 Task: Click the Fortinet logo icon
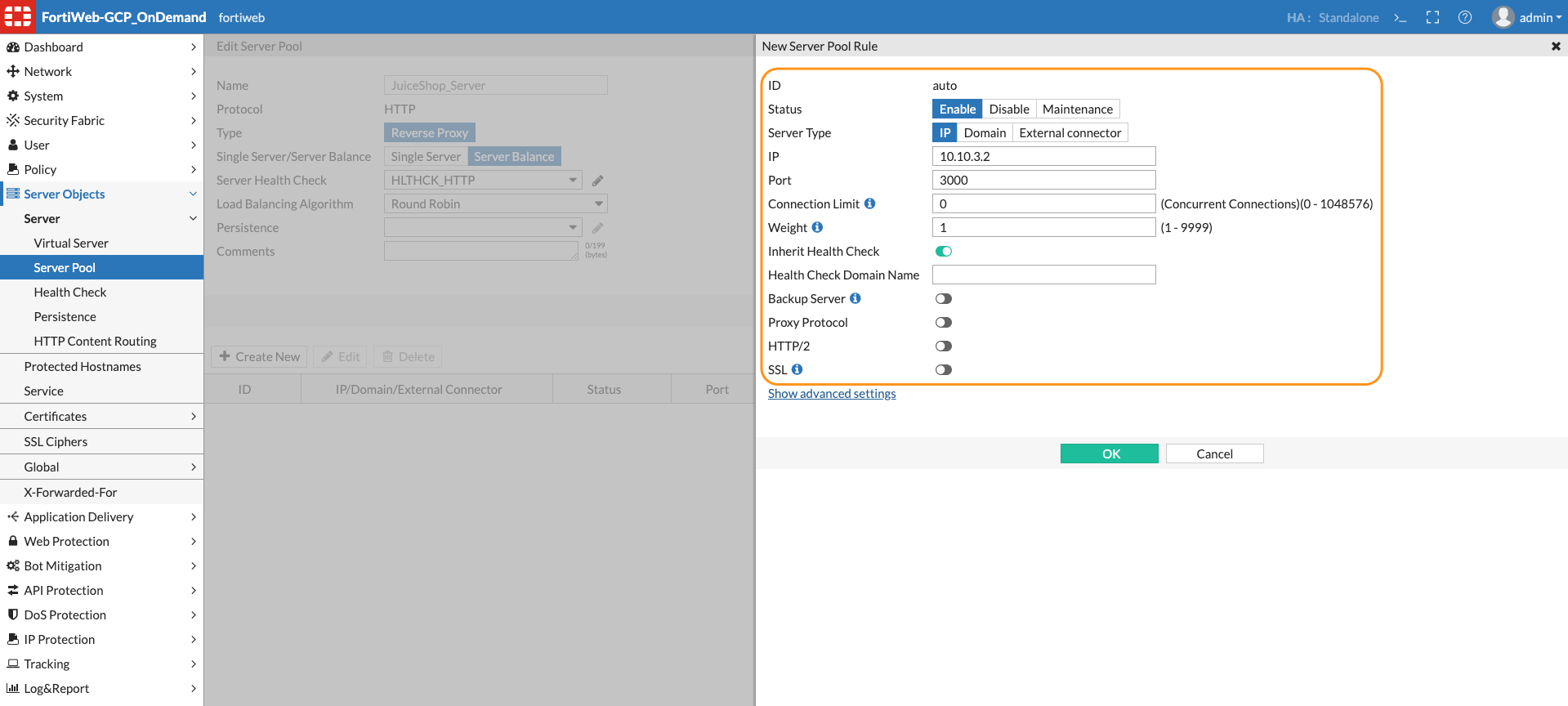(18, 16)
